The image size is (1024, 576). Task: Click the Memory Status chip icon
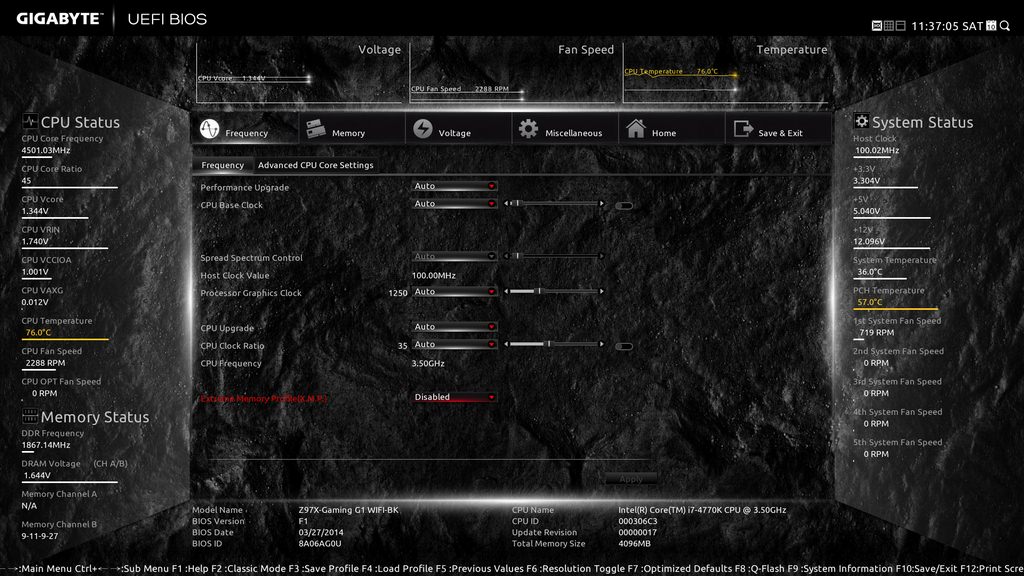click(x=29, y=415)
